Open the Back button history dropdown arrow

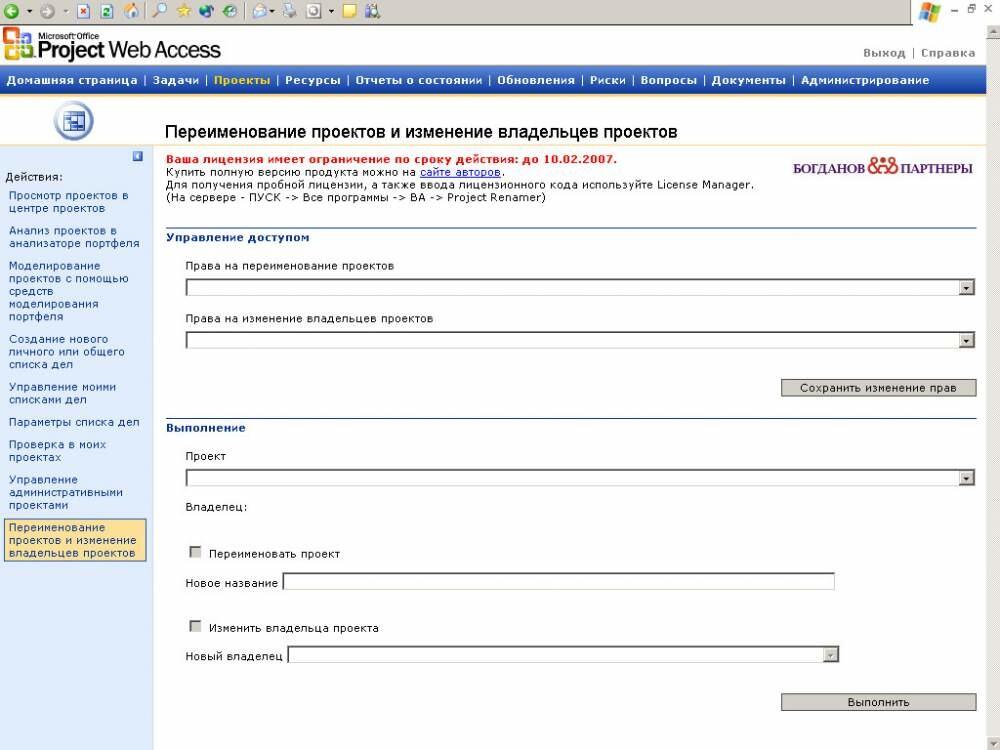[x=29, y=11]
